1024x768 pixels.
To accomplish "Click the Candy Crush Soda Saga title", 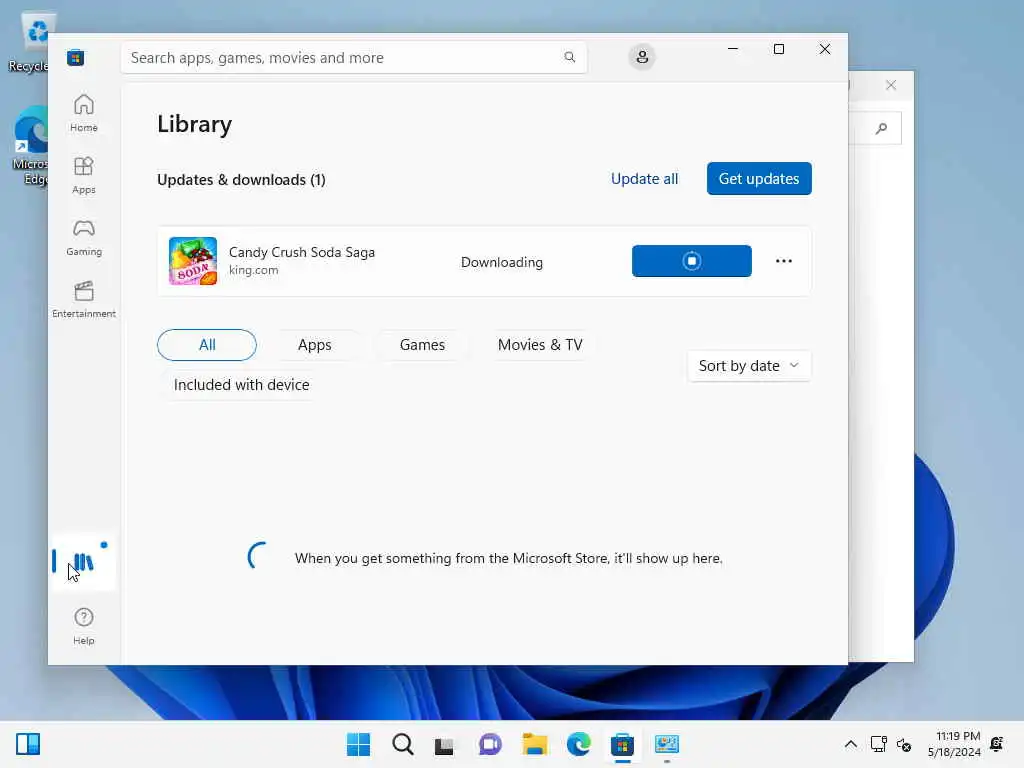I will 302,252.
